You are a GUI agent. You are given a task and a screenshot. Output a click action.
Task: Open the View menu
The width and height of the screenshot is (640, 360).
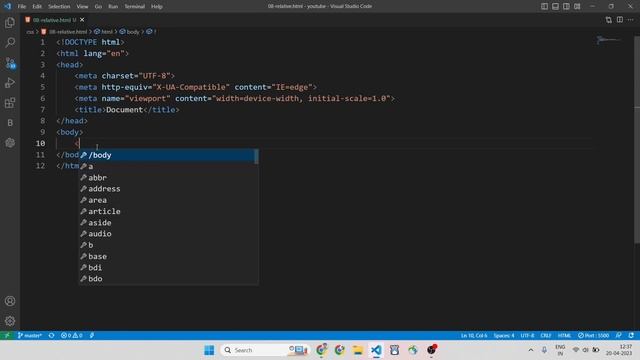point(82,7)
